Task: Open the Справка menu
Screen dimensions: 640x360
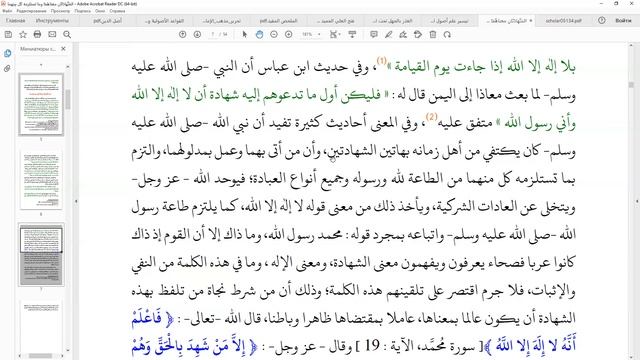Action: click(117, 11)
